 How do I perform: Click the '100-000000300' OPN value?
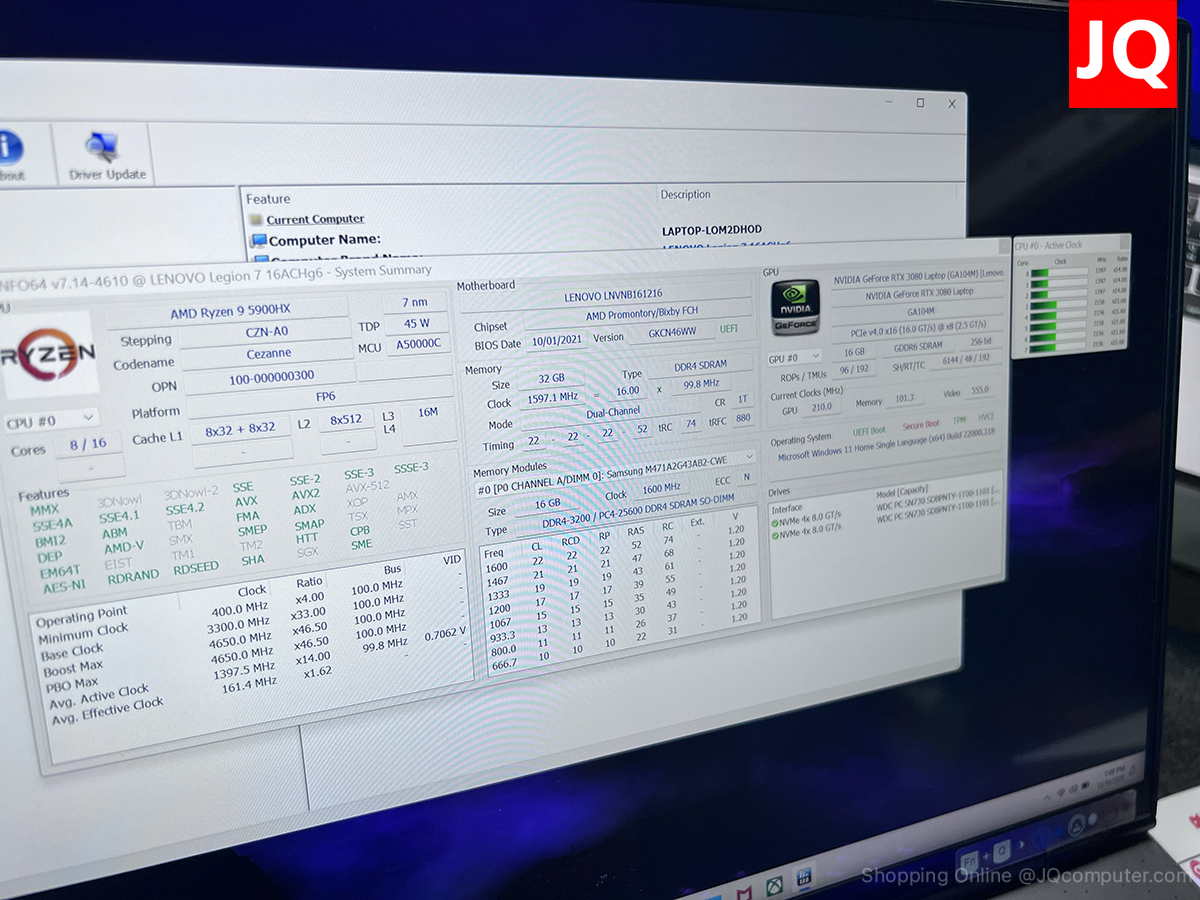pyautogui.click(x=269, y=376)
